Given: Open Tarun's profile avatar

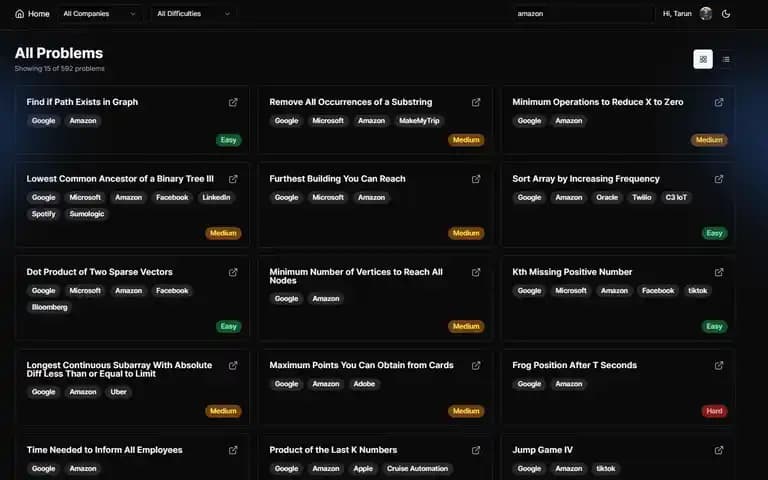Looking at the screenshot, I should 706,14.
